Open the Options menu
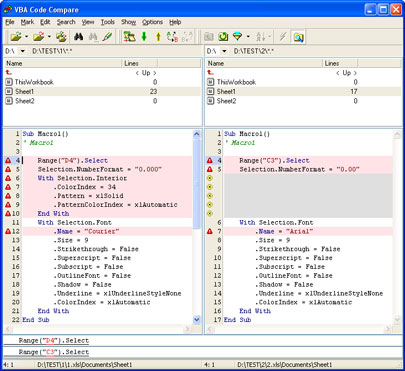Screen dimensions: 405x371 click(152, 22)
